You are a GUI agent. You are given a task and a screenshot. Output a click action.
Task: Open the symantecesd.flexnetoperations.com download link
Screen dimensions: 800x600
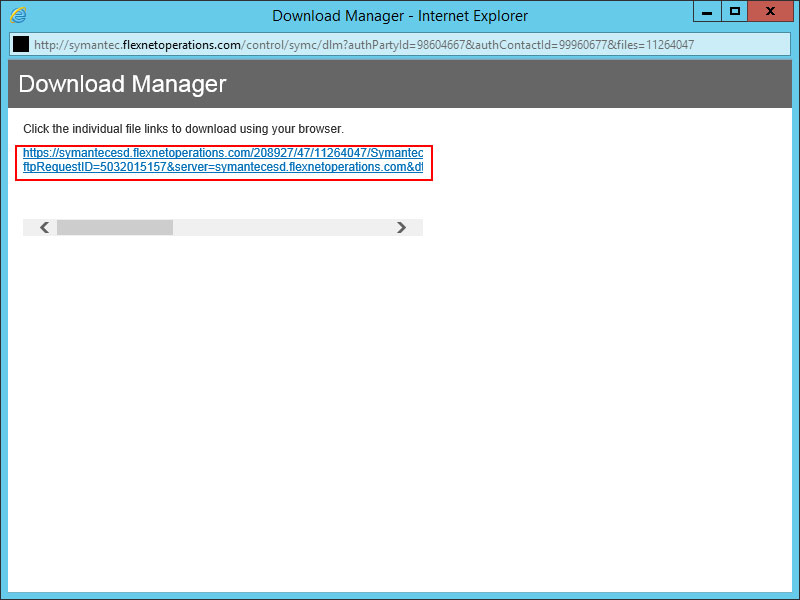click(223, 160)
